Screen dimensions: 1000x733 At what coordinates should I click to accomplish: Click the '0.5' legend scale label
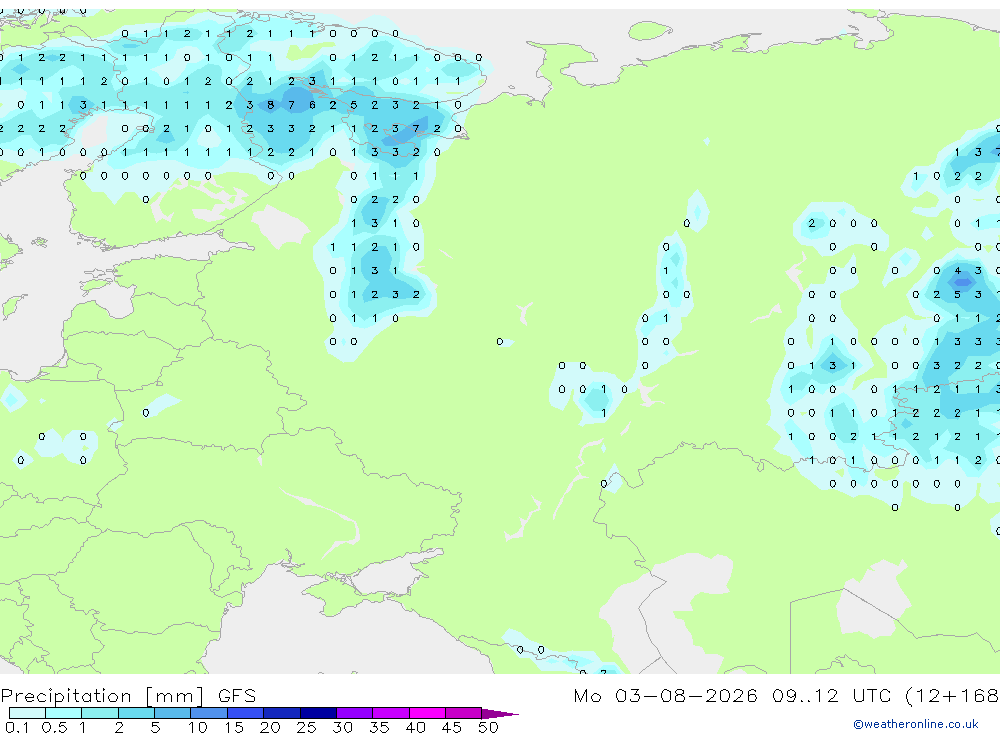coord(54,727)
